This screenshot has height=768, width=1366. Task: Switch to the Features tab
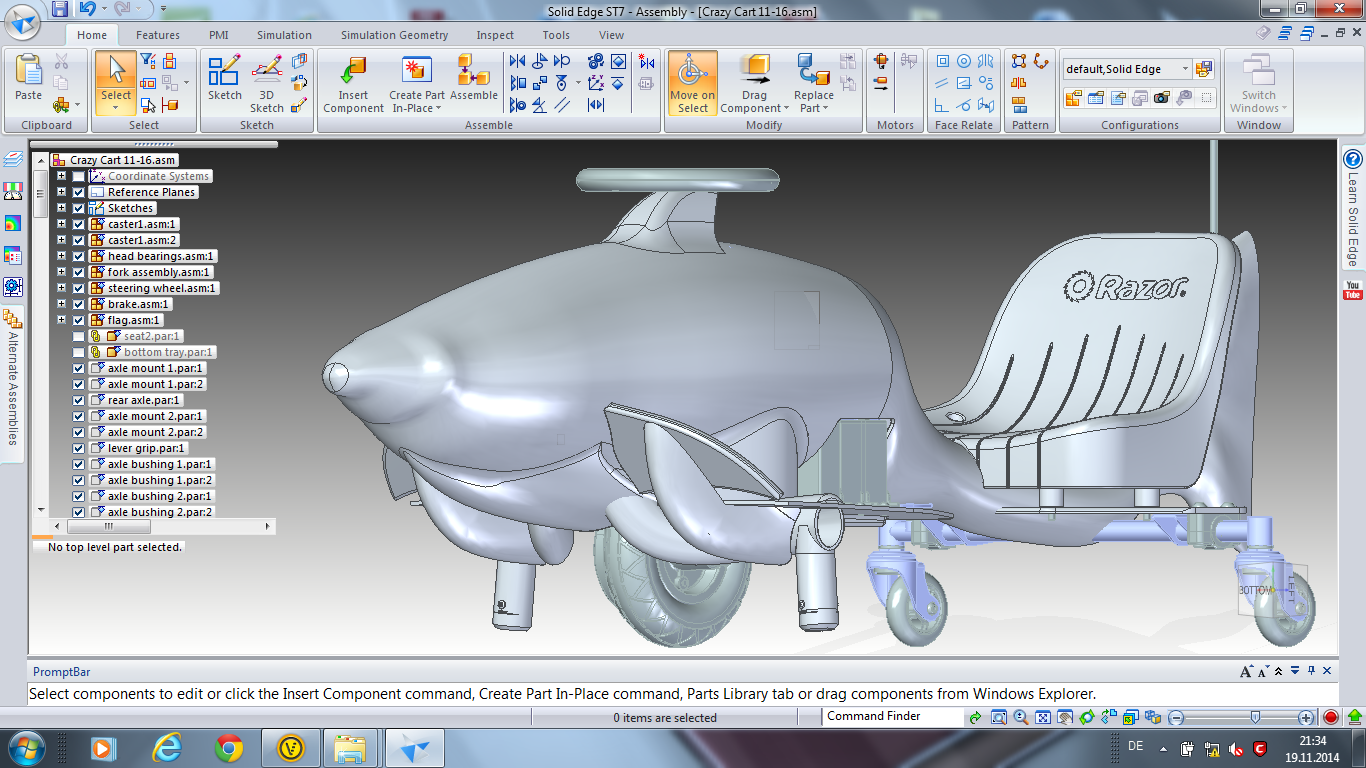coord(158,35)
